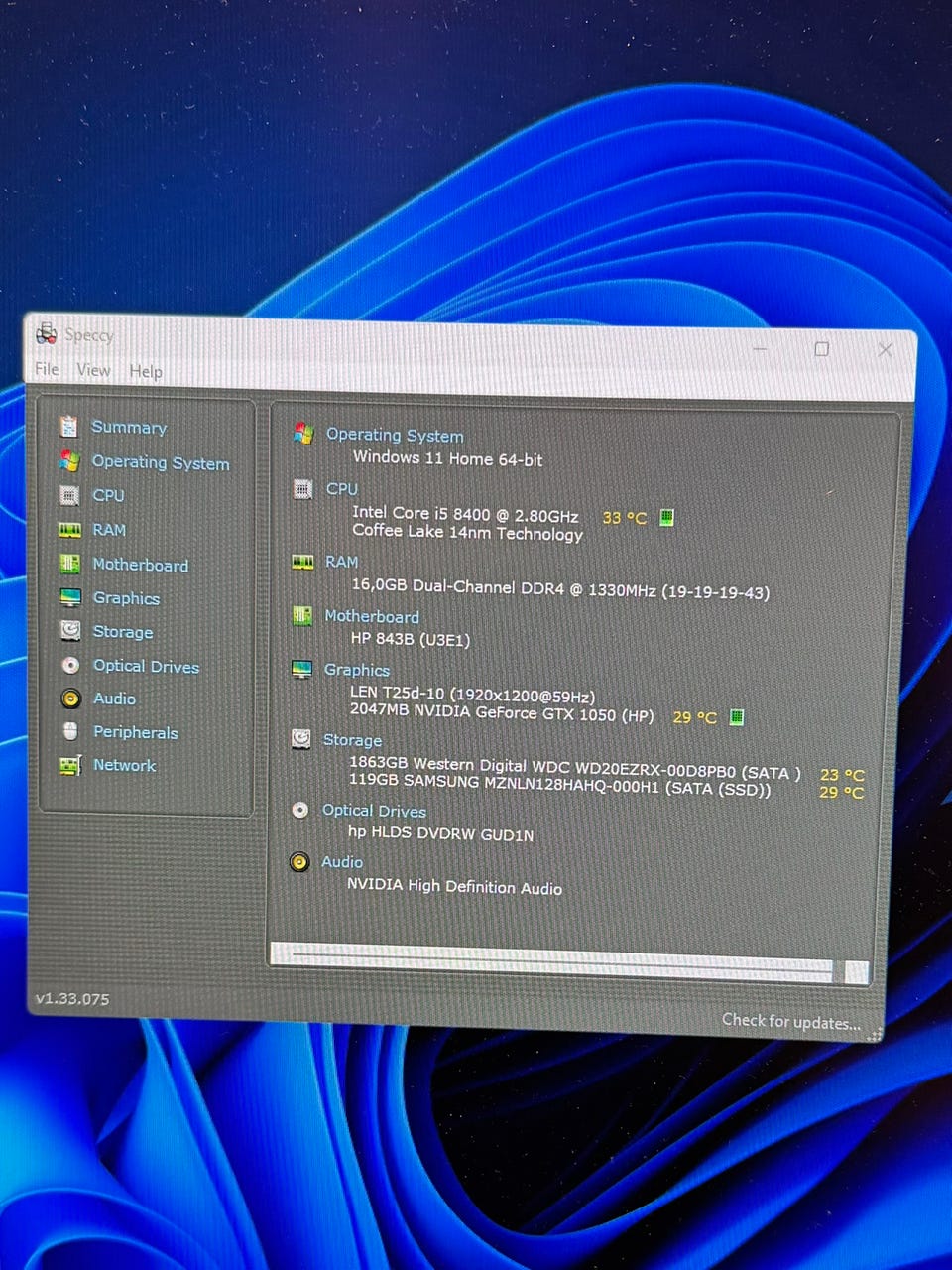
Task: Select the CPU chip icon in sidebar
Action: 69,495
